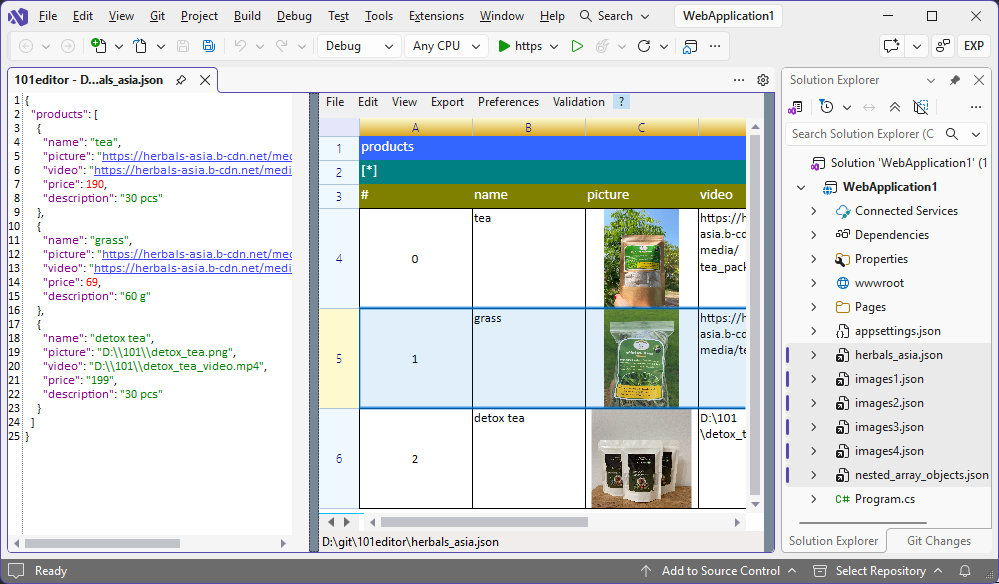This screenshot has height=584, width=999.
Task: Switch to the Git Changes tab
Action: pos(938,541)
